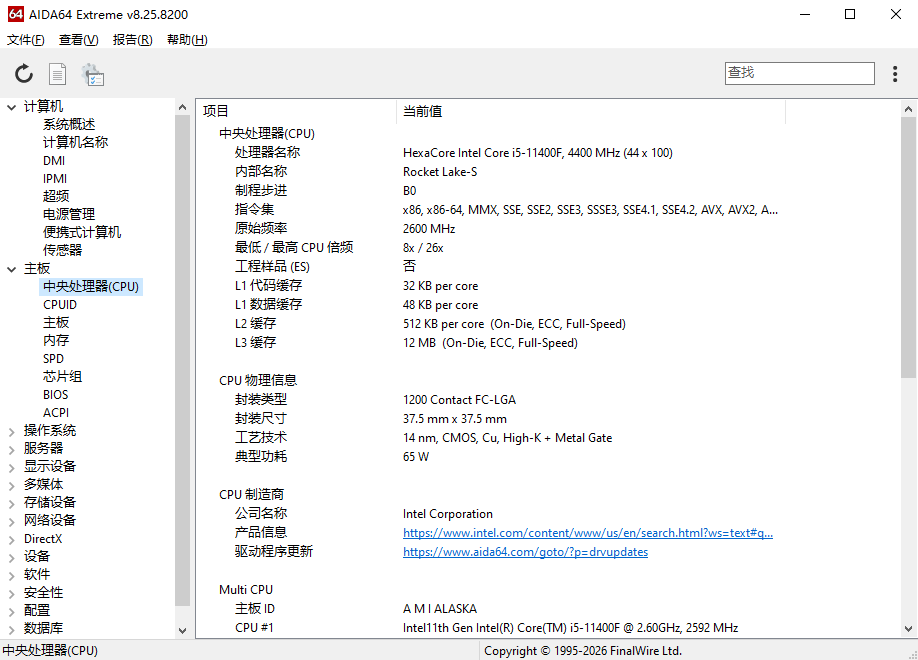The width and height of the screenshot is (918, 660).
Task: Select 传感器 in the tree
Action: (63, 250)
